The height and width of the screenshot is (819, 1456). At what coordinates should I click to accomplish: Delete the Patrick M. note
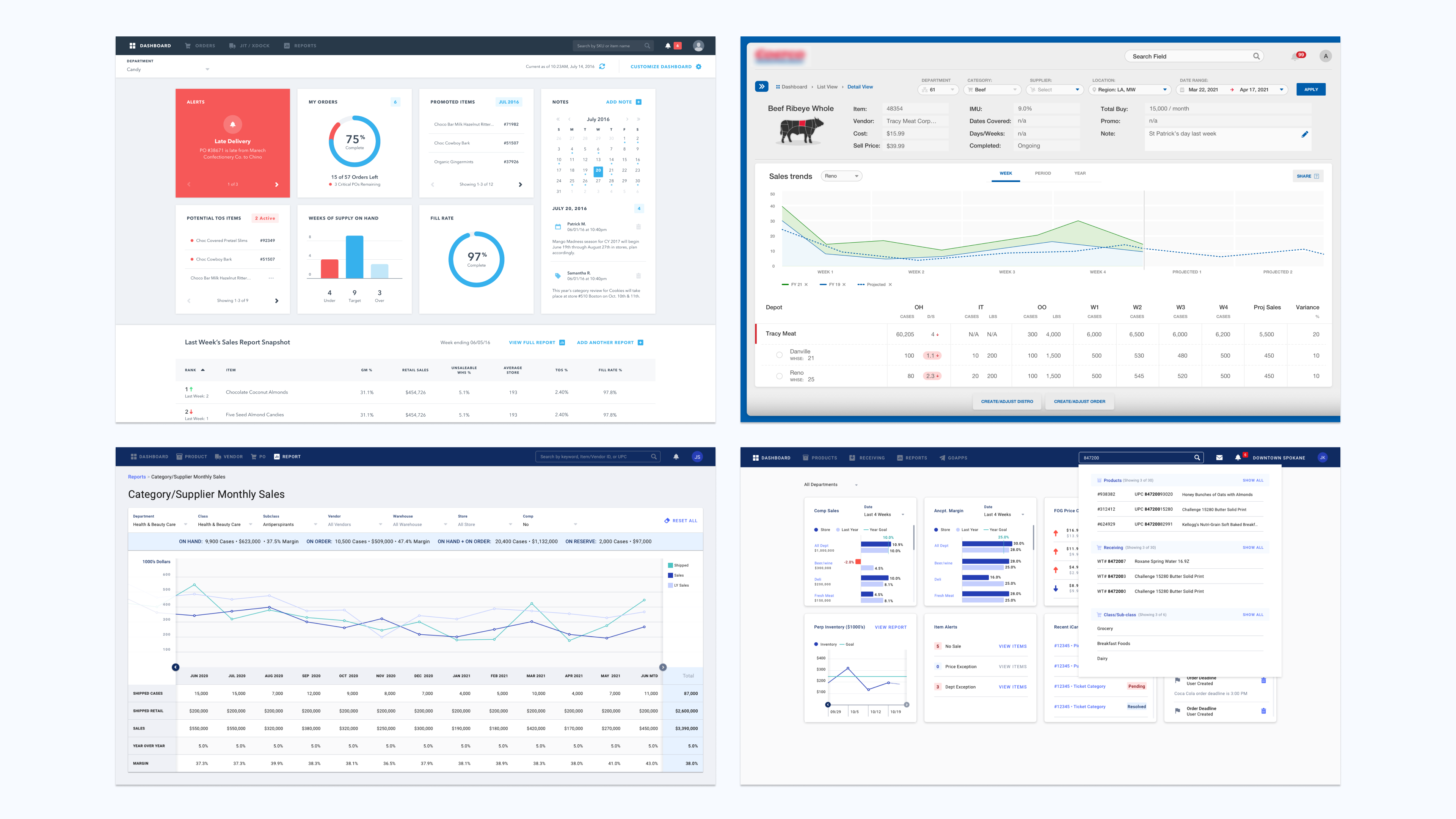click(x=639, y=227)
